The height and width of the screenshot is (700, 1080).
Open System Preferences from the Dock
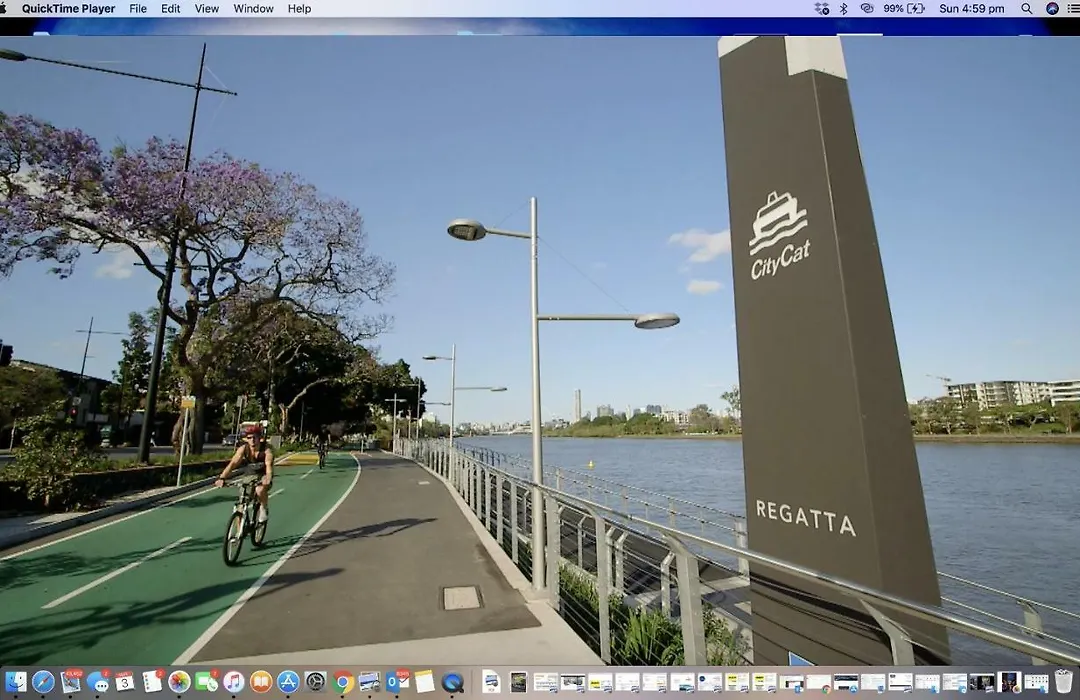315,682
